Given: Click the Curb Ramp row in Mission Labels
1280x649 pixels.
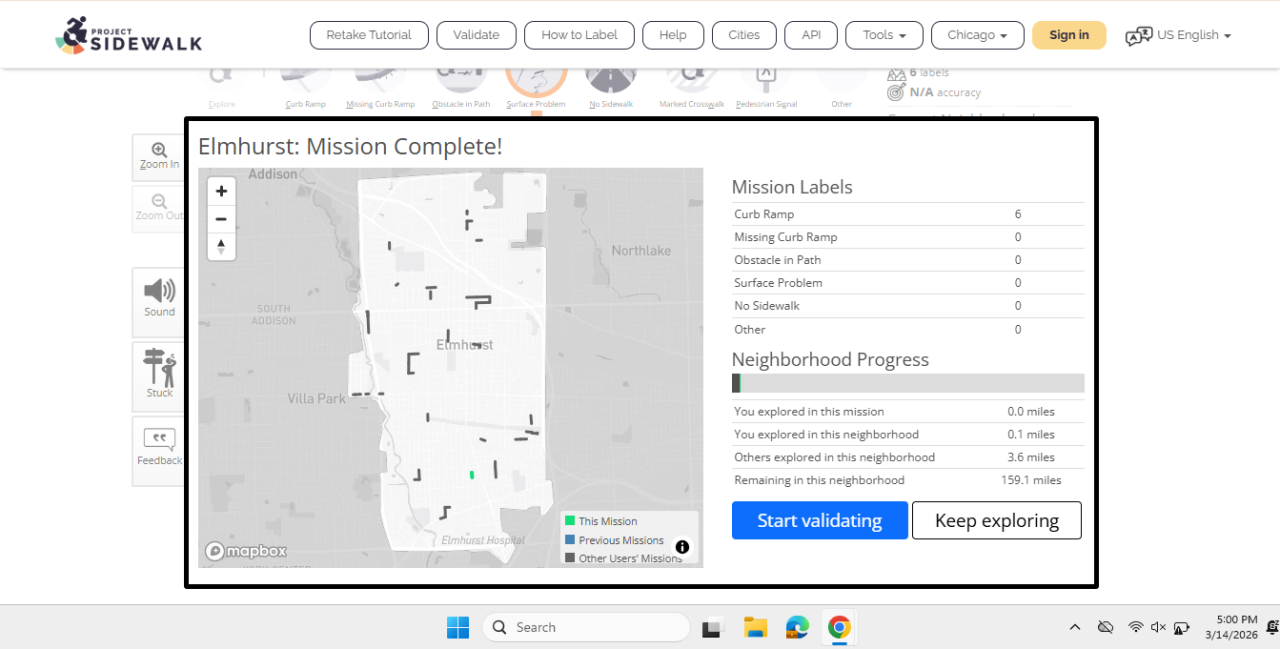Looking at the screenshot, I should point(908,214).
